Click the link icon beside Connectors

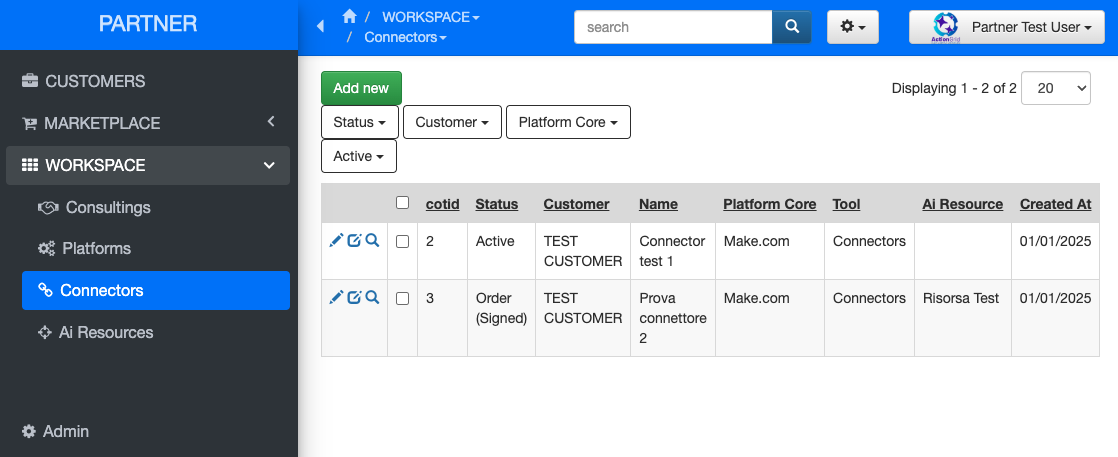click(x=46, y=290)
